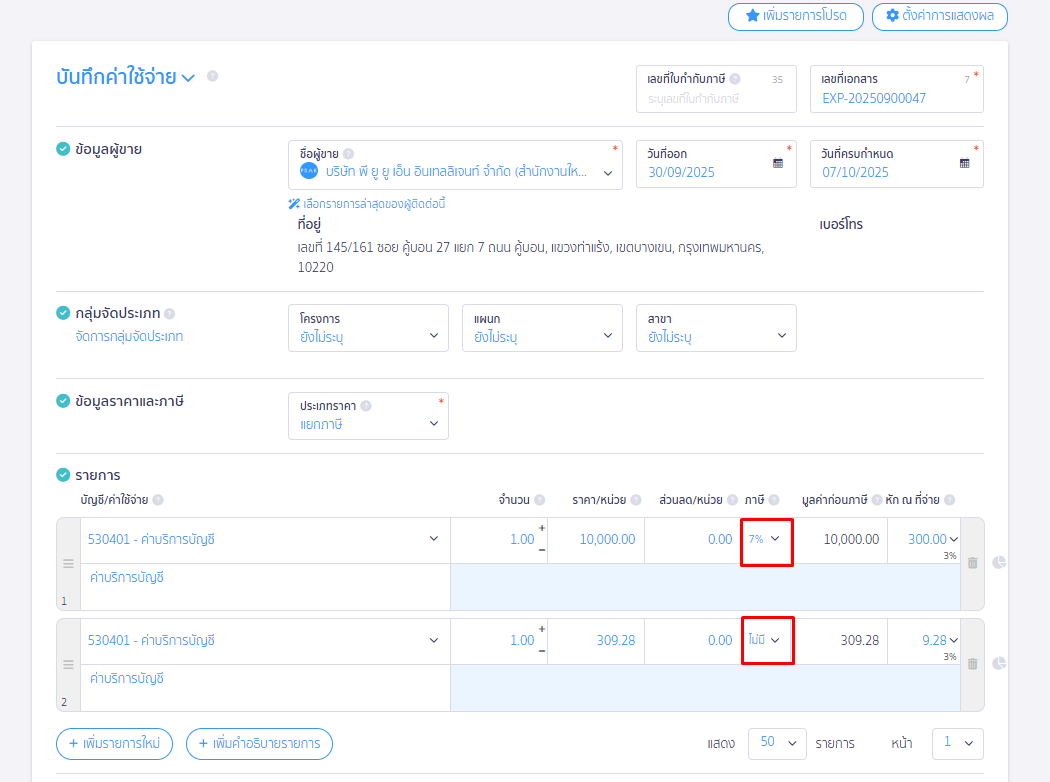Click the เพิ่มรายการใหม่ button
The image size is (1050, 782).
(115, 744)
